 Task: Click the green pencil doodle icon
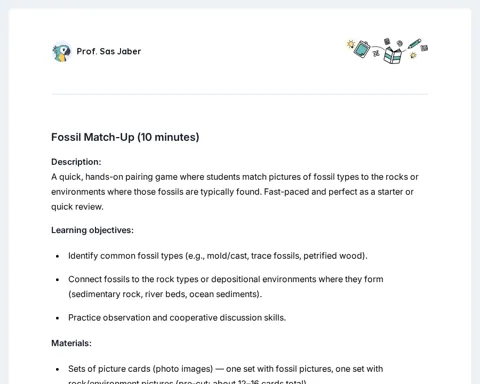[414, 44]
